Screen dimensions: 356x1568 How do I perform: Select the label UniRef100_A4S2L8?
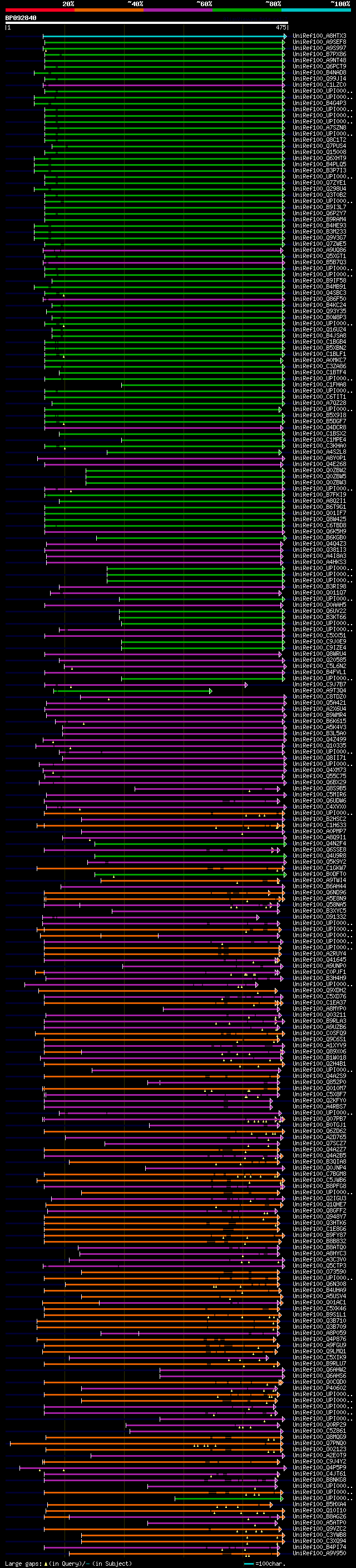point(319,452)
